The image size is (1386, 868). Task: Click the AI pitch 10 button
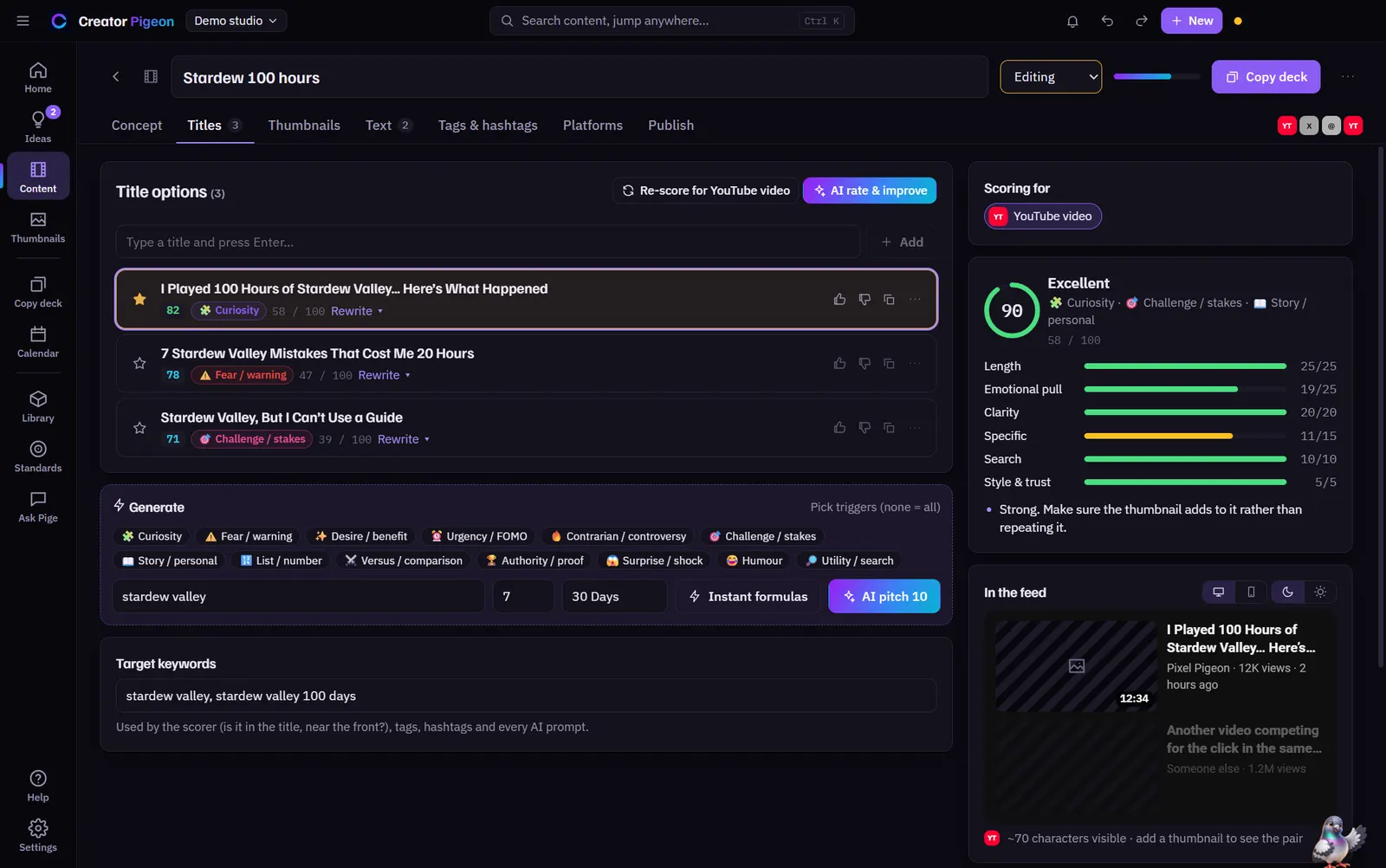(884, 597)
